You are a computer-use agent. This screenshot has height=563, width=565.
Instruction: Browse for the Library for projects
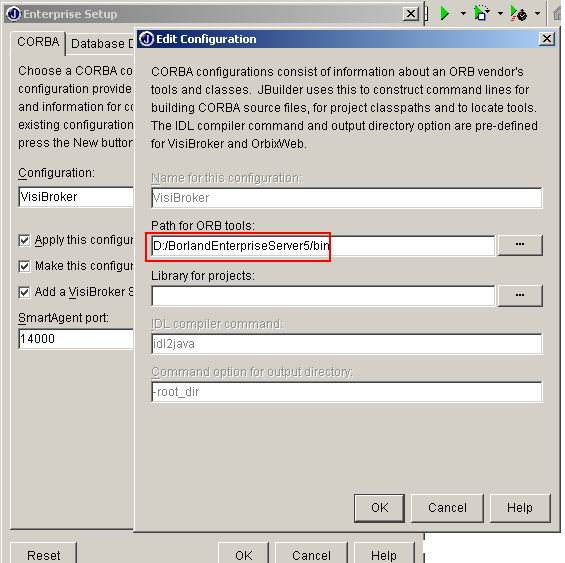pyautogui.click(x=520, y=296)
